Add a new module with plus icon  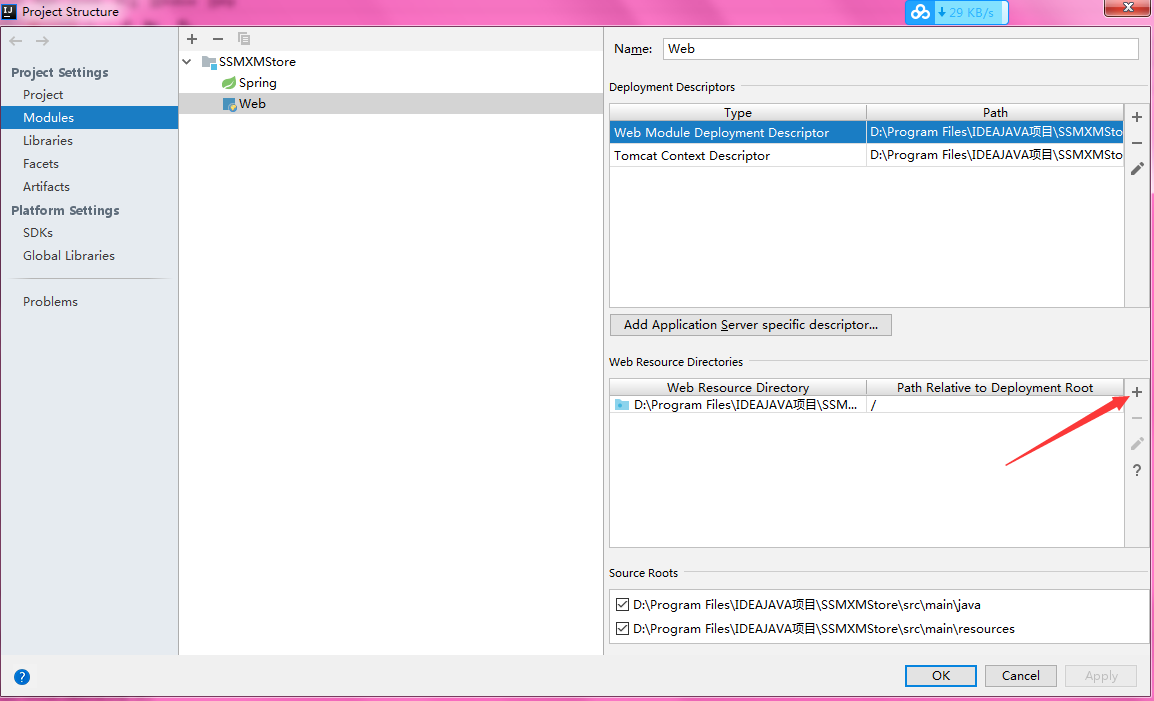coord(192,39)
